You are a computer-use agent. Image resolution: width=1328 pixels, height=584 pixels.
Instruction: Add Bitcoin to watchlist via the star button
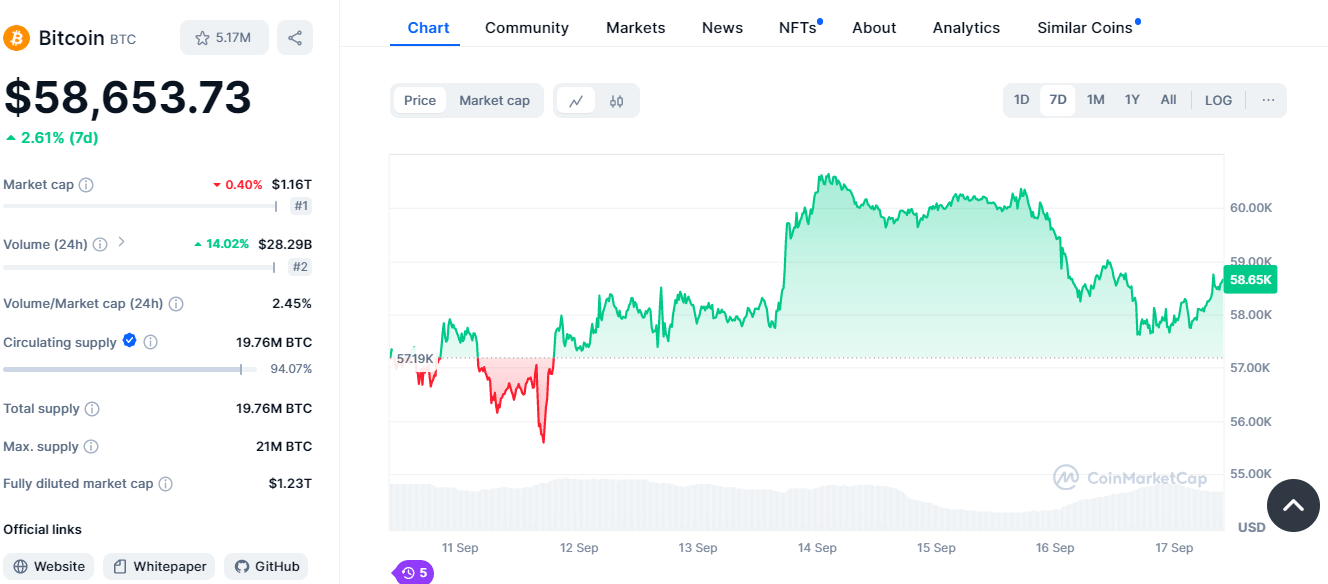[x=224, y=38]
